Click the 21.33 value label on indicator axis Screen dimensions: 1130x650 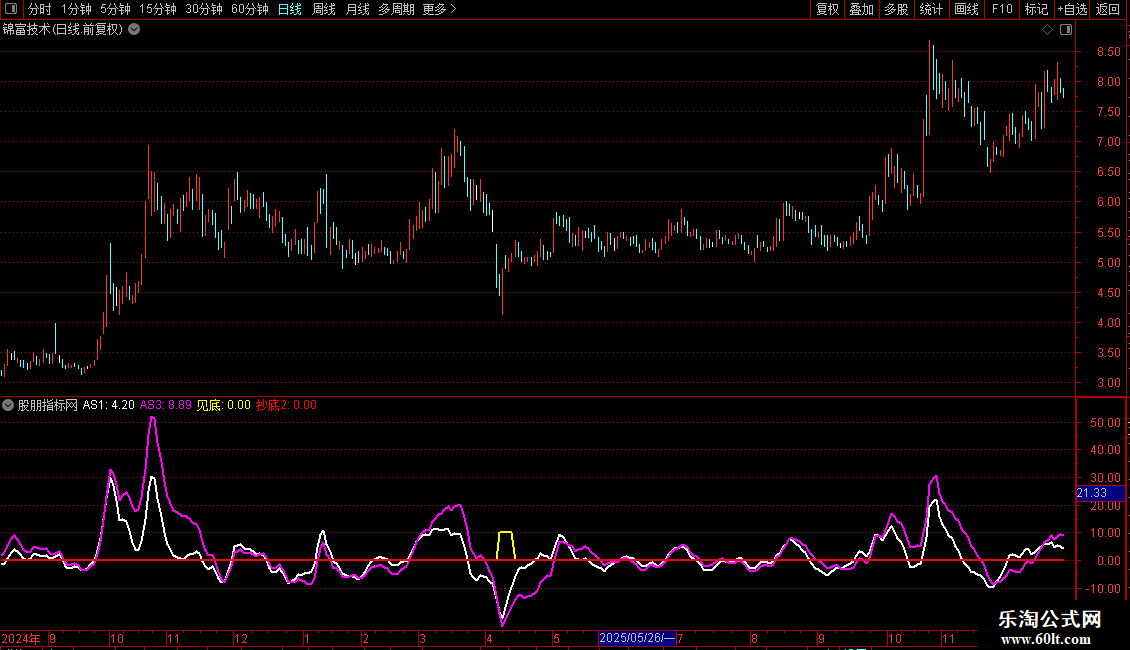[x=1092, y=493]
